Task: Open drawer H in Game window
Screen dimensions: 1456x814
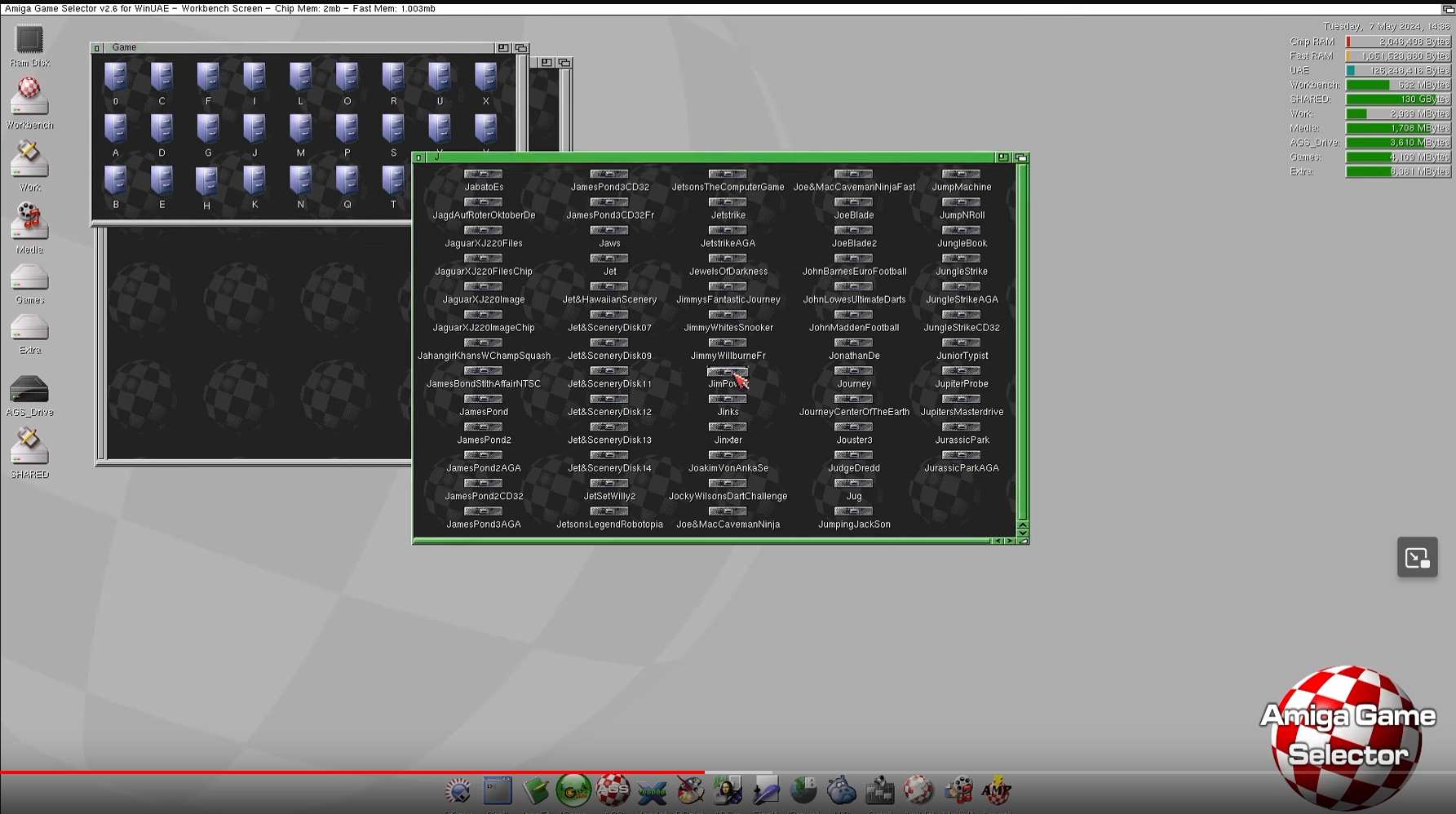Action: pos(206,188)
